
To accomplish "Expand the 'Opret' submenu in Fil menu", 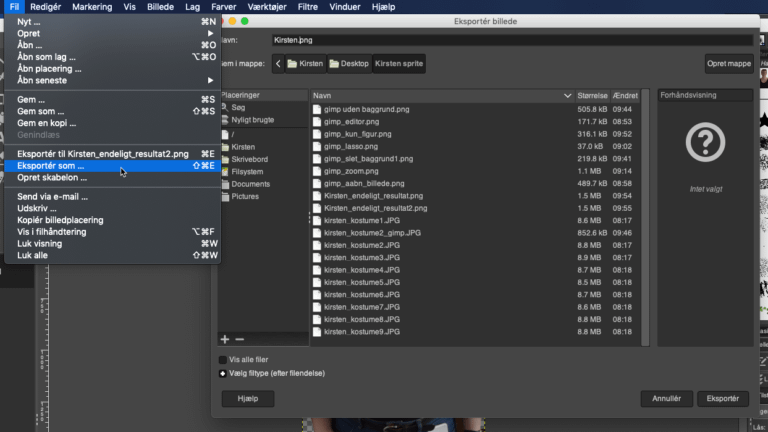I will pos(112,33).
